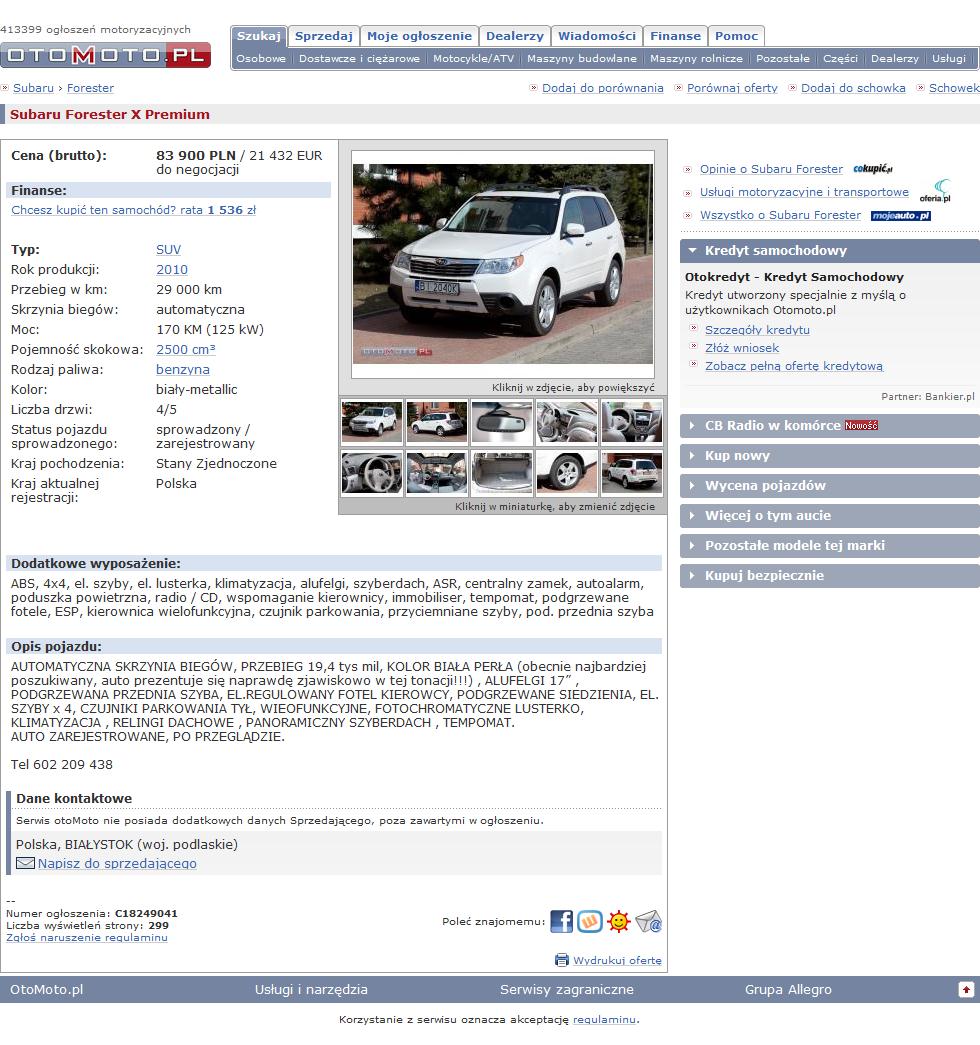The image size is (980, 1045).
Task: Open the oferia.pl logo
Action: [x=935, y=191]
